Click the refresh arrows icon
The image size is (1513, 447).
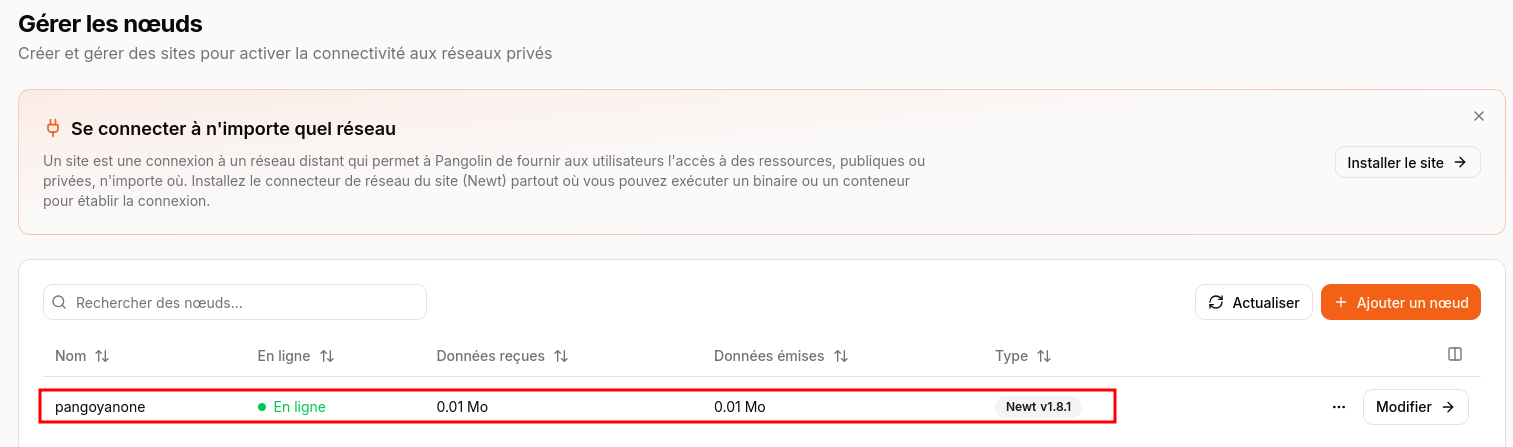pyautogui.click(x=1216, y=302)
